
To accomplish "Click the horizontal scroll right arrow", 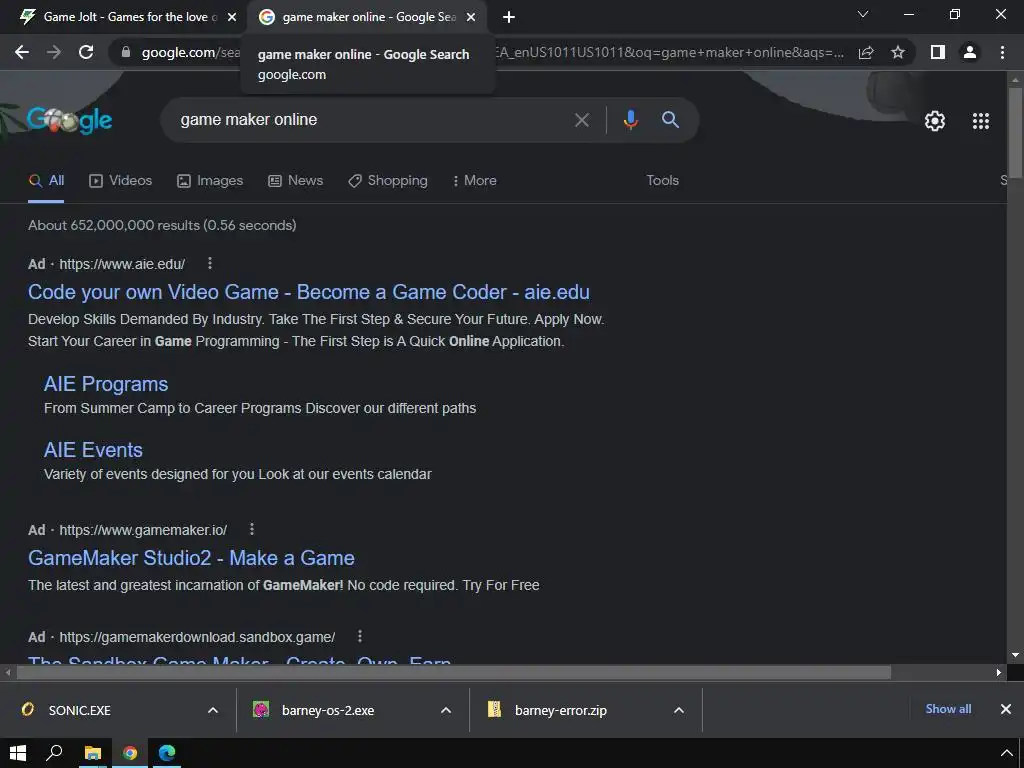I will [999, 672].
